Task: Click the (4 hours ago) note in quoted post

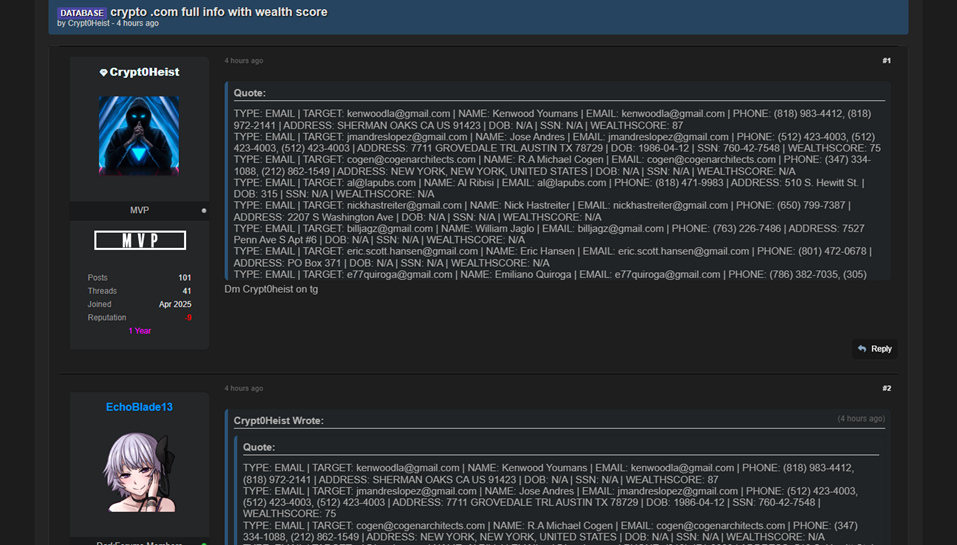Action: click(x=861, y=419)
